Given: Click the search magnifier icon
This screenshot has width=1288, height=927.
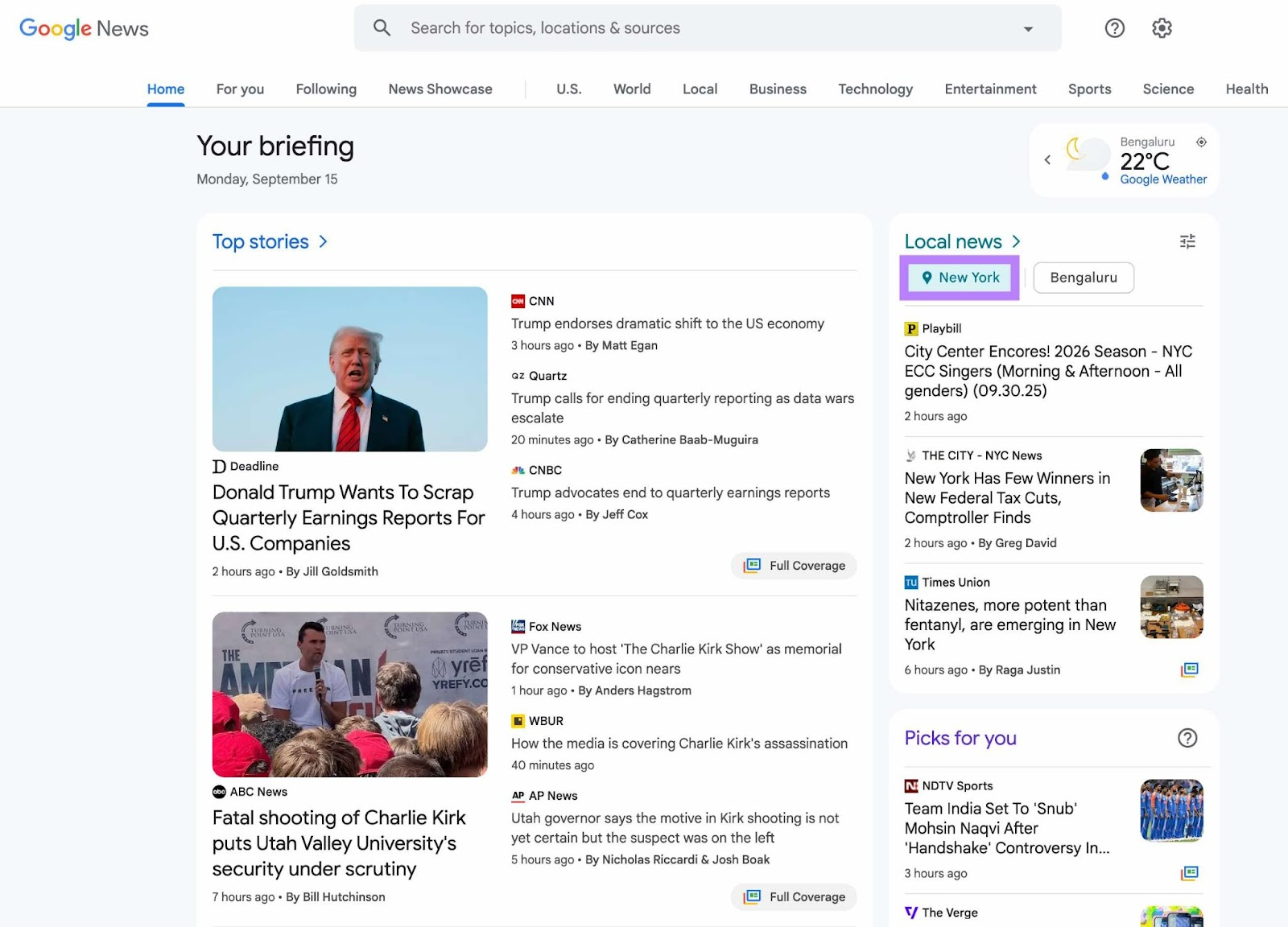Looking at the screenshot, I should click(x=382, y=27).
